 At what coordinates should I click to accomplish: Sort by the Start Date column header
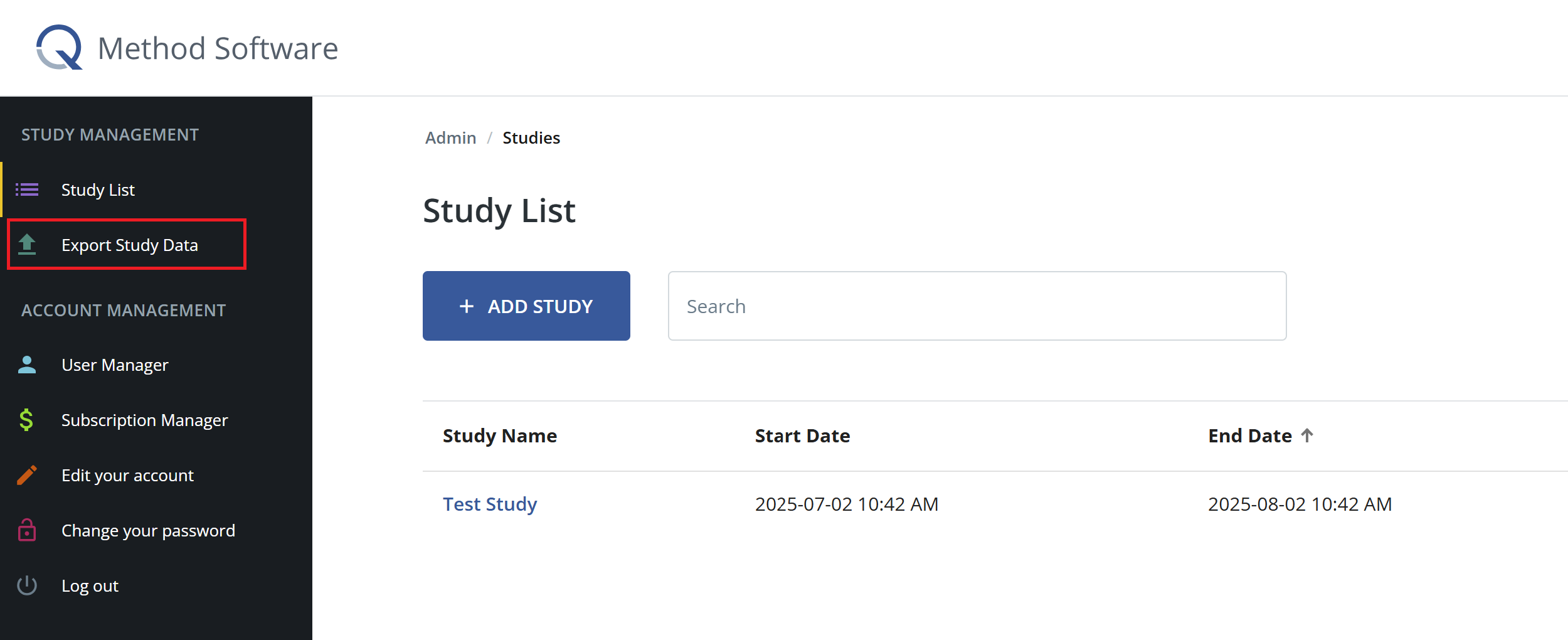click(803, 435)
